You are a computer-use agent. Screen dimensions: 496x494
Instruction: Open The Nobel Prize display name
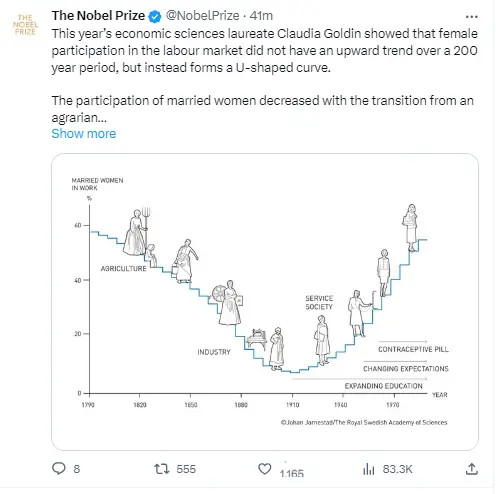(98, 16)
